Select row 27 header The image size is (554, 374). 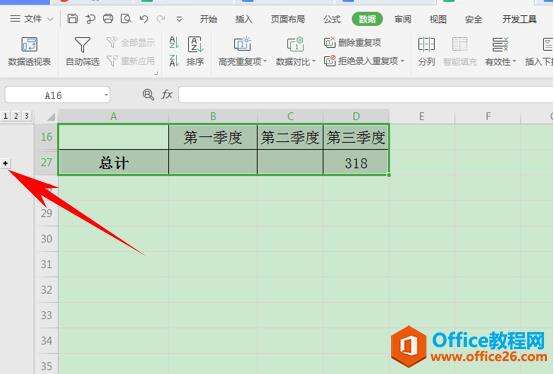click(46, 162)
